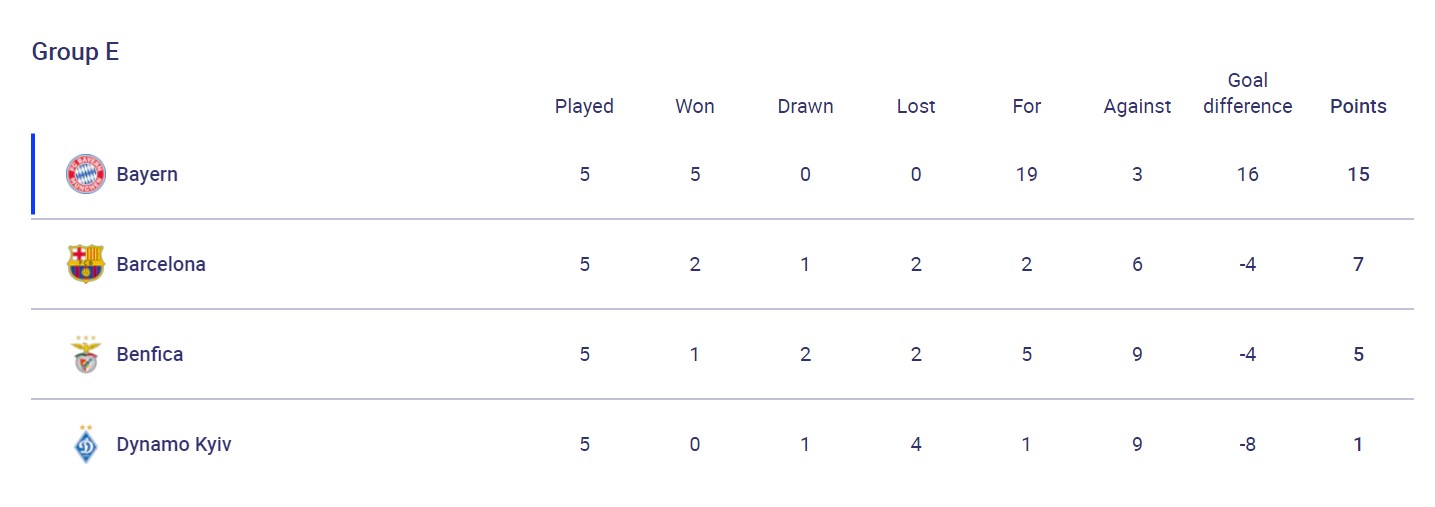Click the Bayern club crest icon

tap(85, 174)
